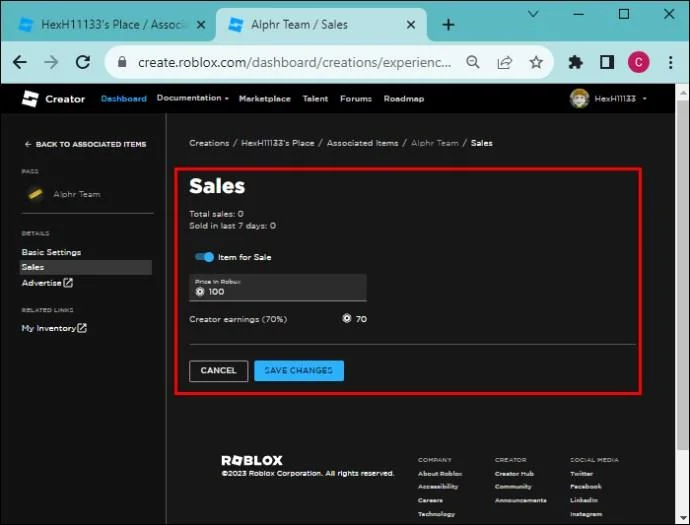This screenshot has width=690, height=525.
Task: Click the Cancel button
Action: [x=218, y=371]
